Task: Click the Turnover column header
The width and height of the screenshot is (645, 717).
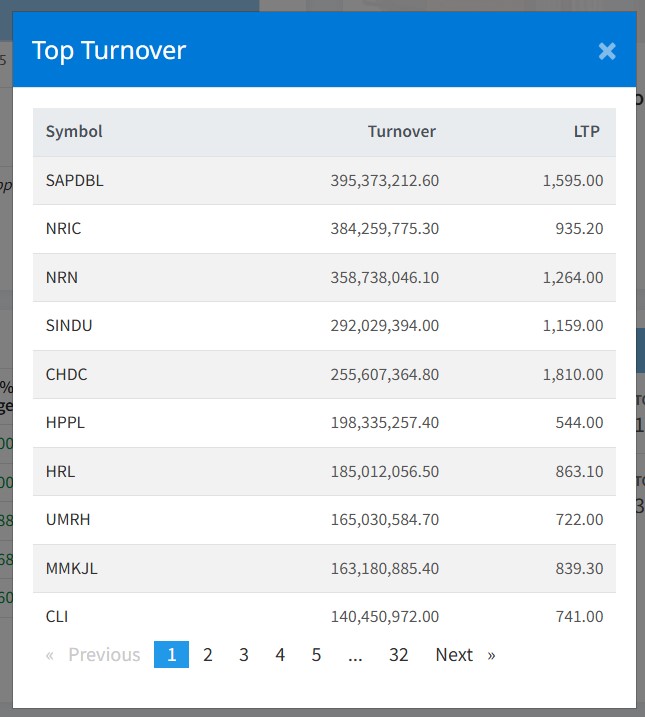Action: (x=401, y=132)
